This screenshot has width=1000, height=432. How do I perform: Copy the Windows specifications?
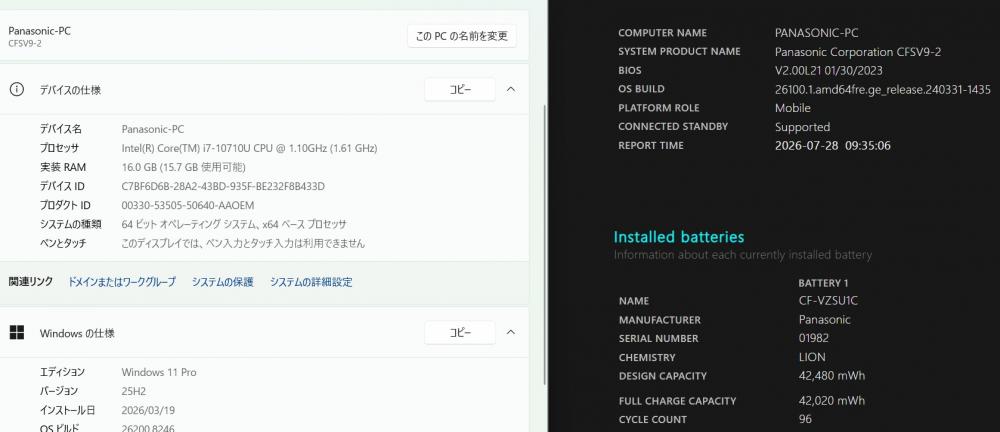pyautogui.click(x=460, y=332)
